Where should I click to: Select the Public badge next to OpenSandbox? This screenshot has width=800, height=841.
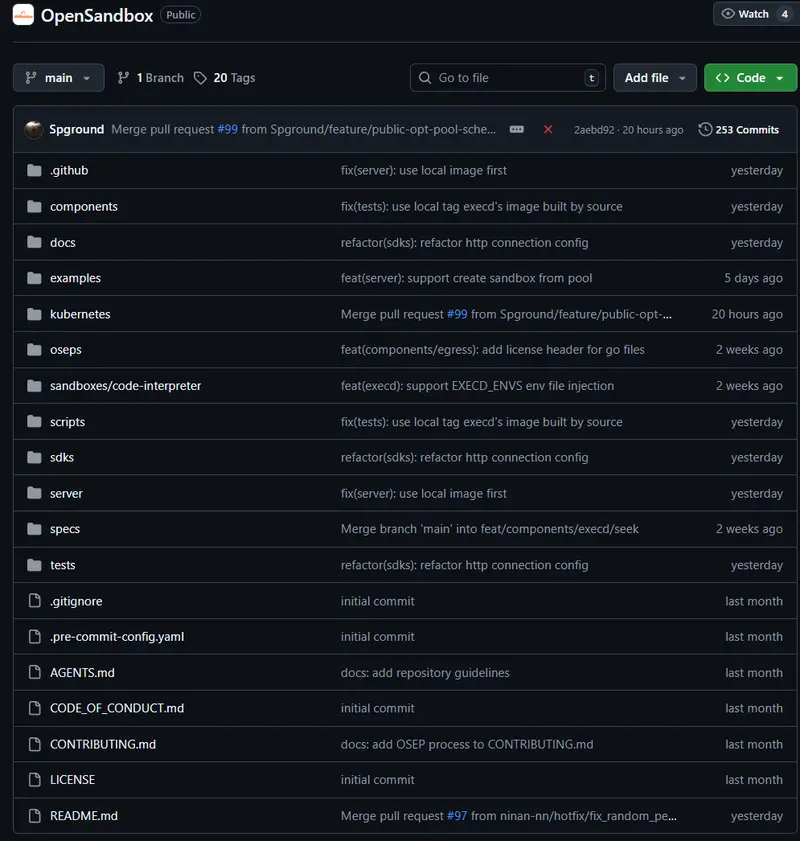(x=180, y=15)
